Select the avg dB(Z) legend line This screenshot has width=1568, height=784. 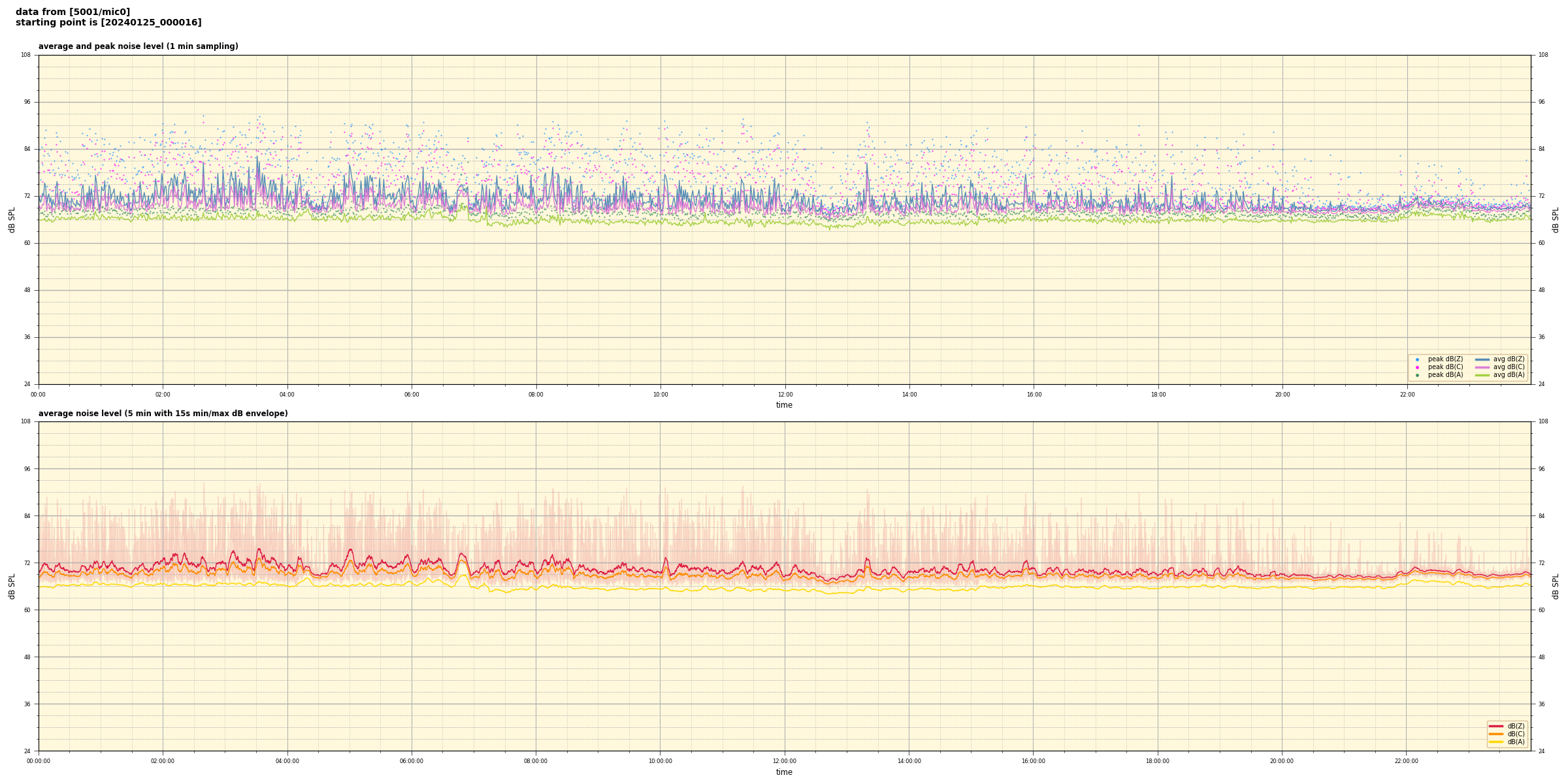[1482, 359]
